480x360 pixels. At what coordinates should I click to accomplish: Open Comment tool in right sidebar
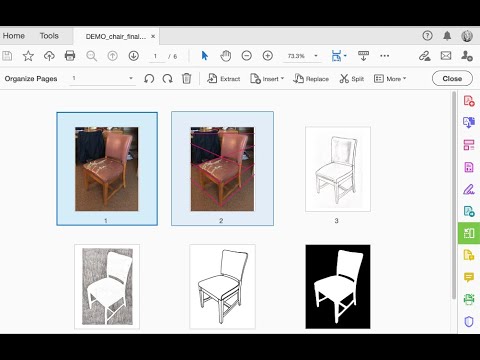click(x=469, y=277)
